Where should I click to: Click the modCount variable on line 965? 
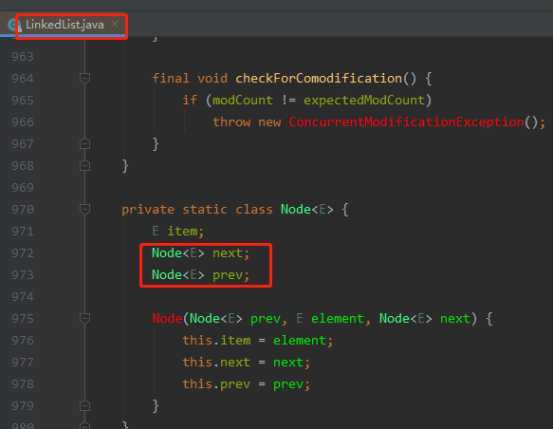coord(242,100)
